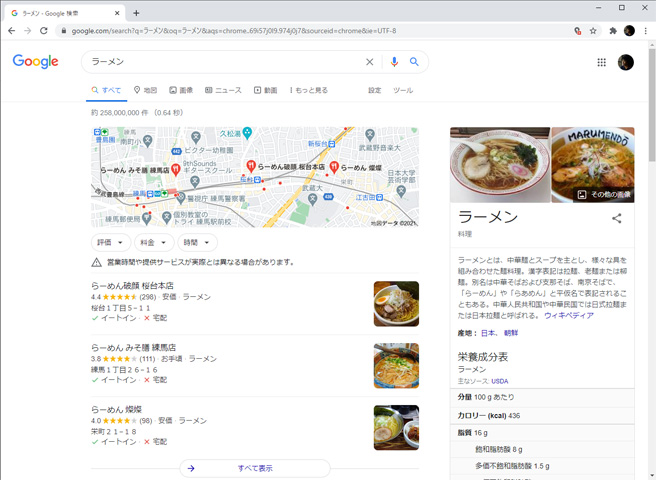656x480 pixels.
Task: Clear the search box with X icon
Action: tap(369, 62)
